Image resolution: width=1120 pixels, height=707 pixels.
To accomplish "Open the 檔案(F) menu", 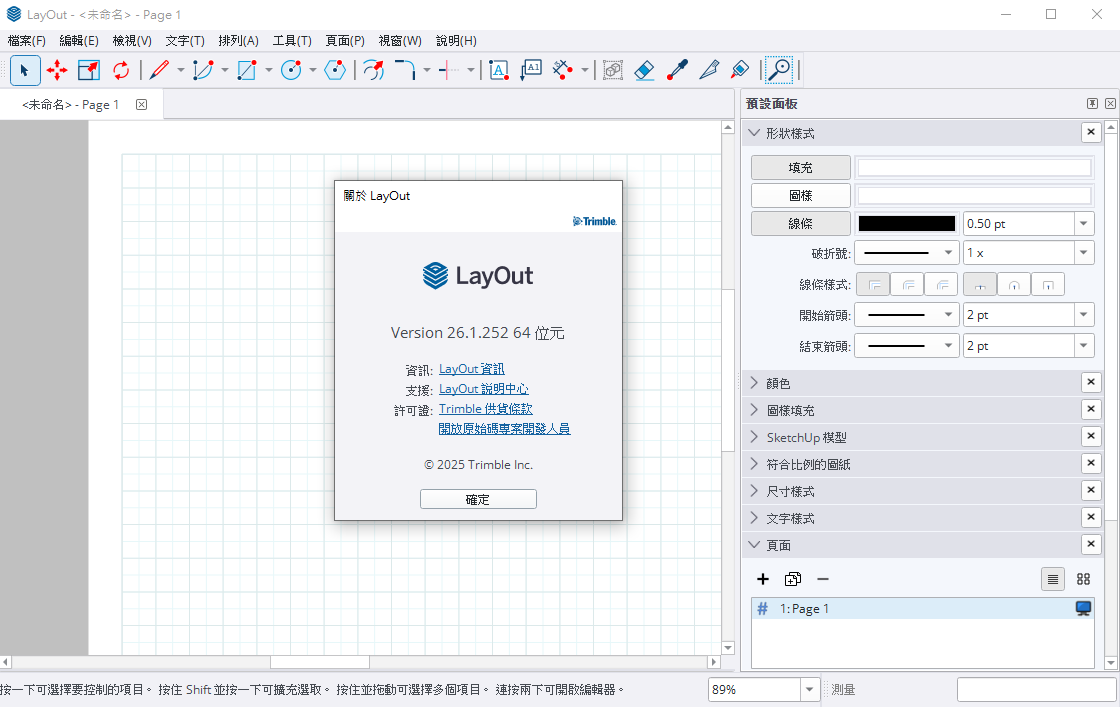I will tap(26, 41).
